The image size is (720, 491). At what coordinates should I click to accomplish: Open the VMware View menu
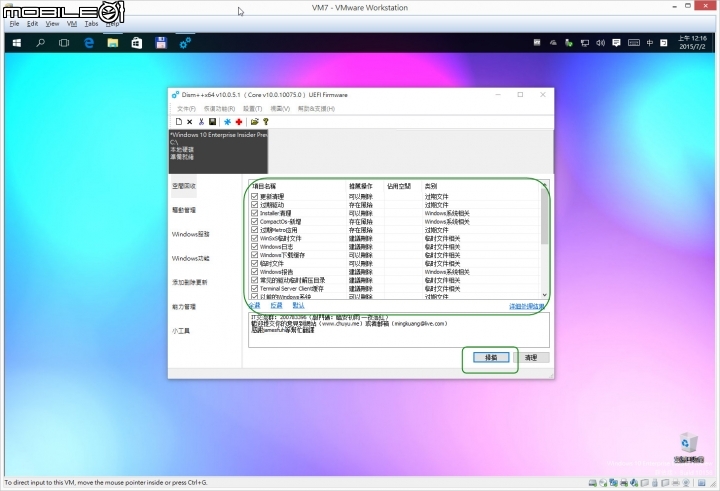(52, 24)
